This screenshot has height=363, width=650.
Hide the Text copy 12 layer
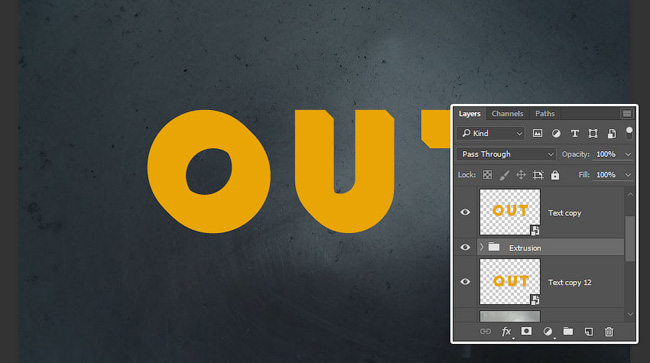coord(465,282)
